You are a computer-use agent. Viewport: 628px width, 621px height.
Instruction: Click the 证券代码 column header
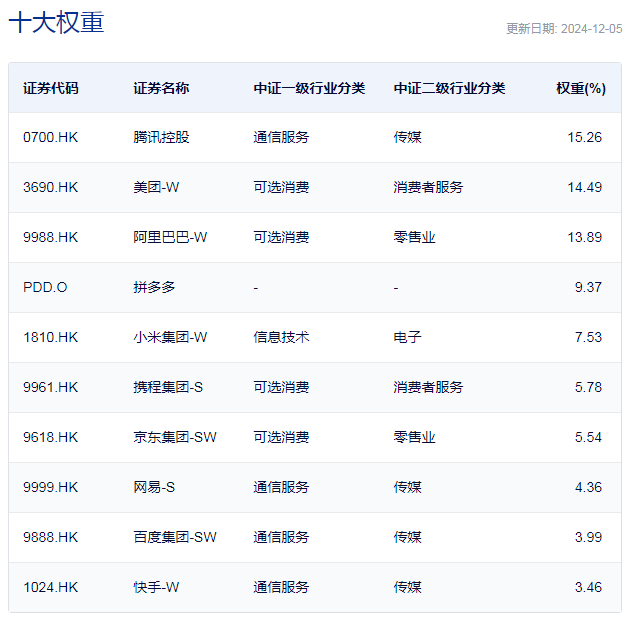point(51,88)
